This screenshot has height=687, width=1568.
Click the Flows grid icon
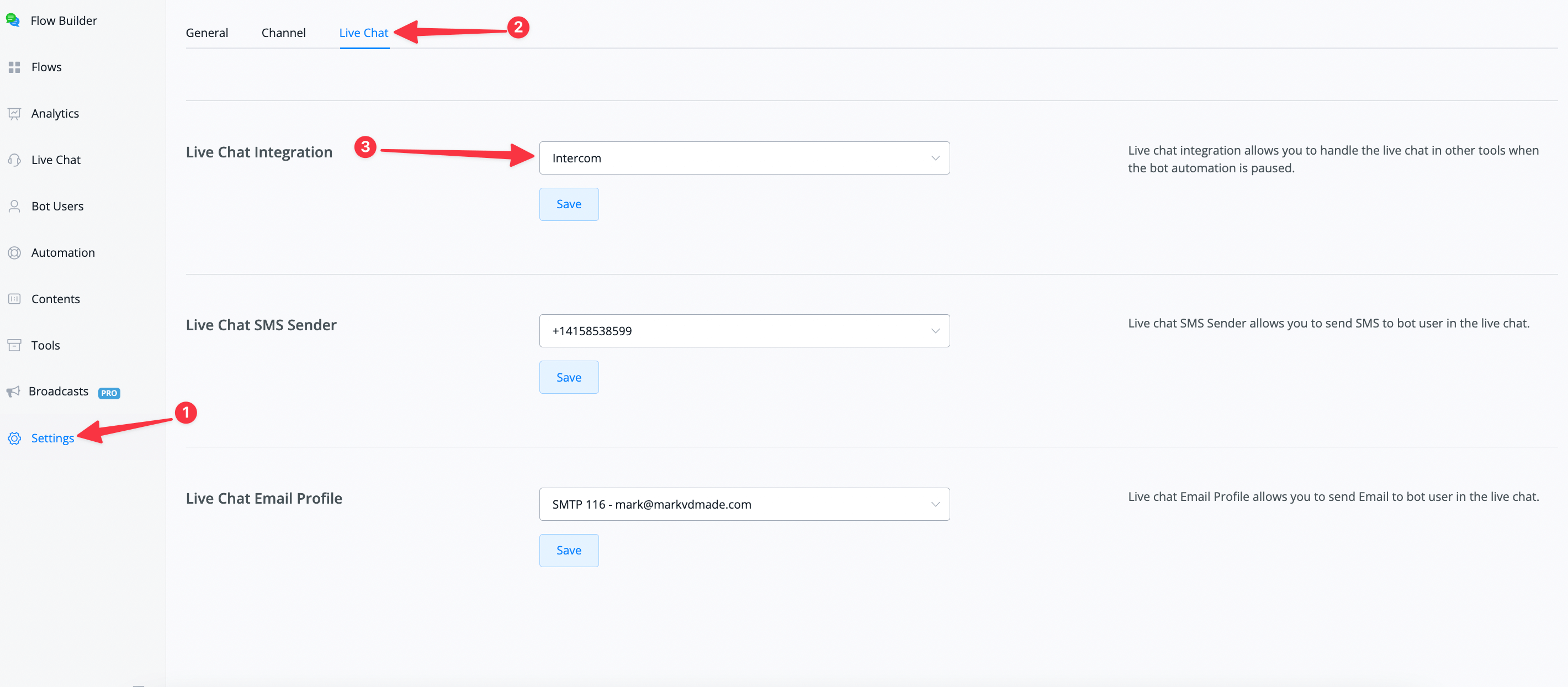tap(14, 67)
